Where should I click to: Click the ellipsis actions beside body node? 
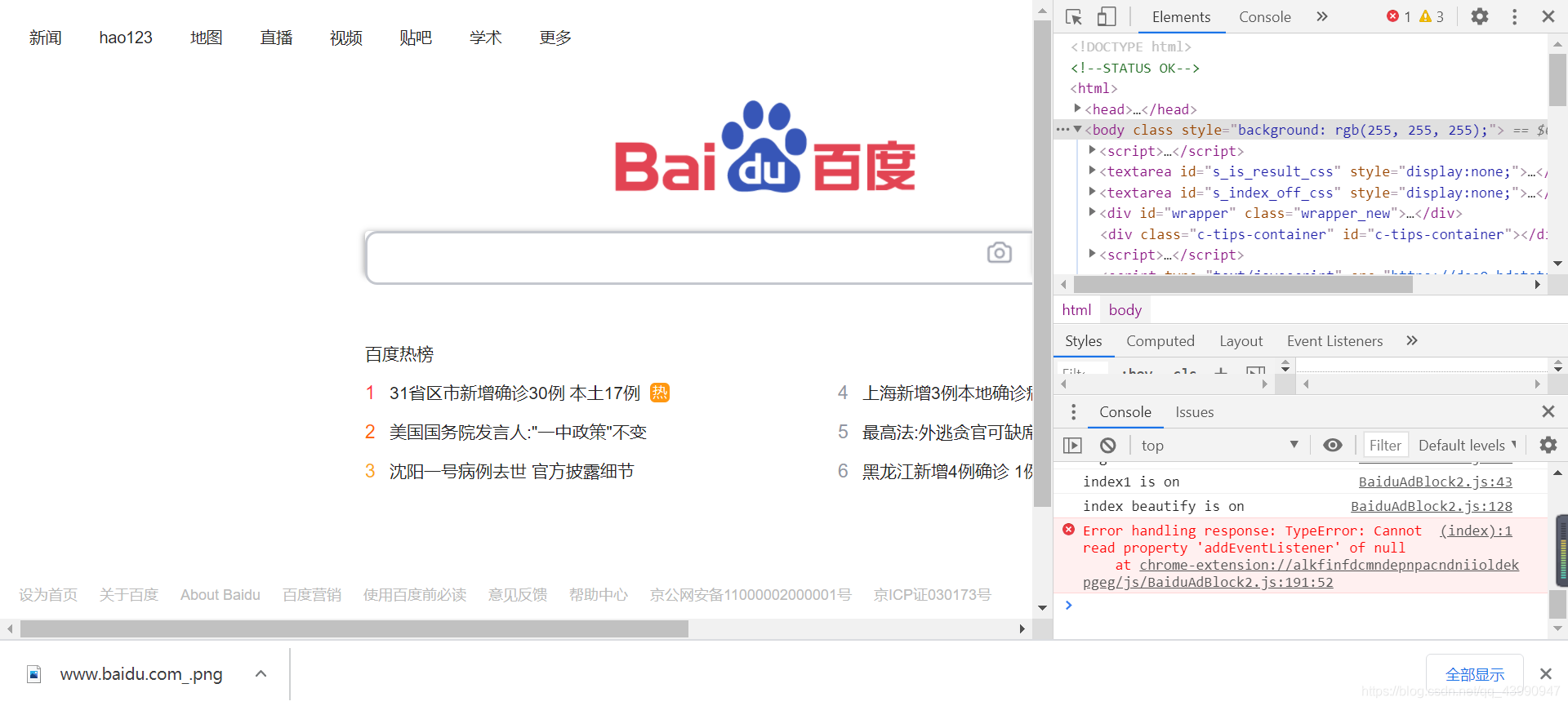[x=1062, y=129]
